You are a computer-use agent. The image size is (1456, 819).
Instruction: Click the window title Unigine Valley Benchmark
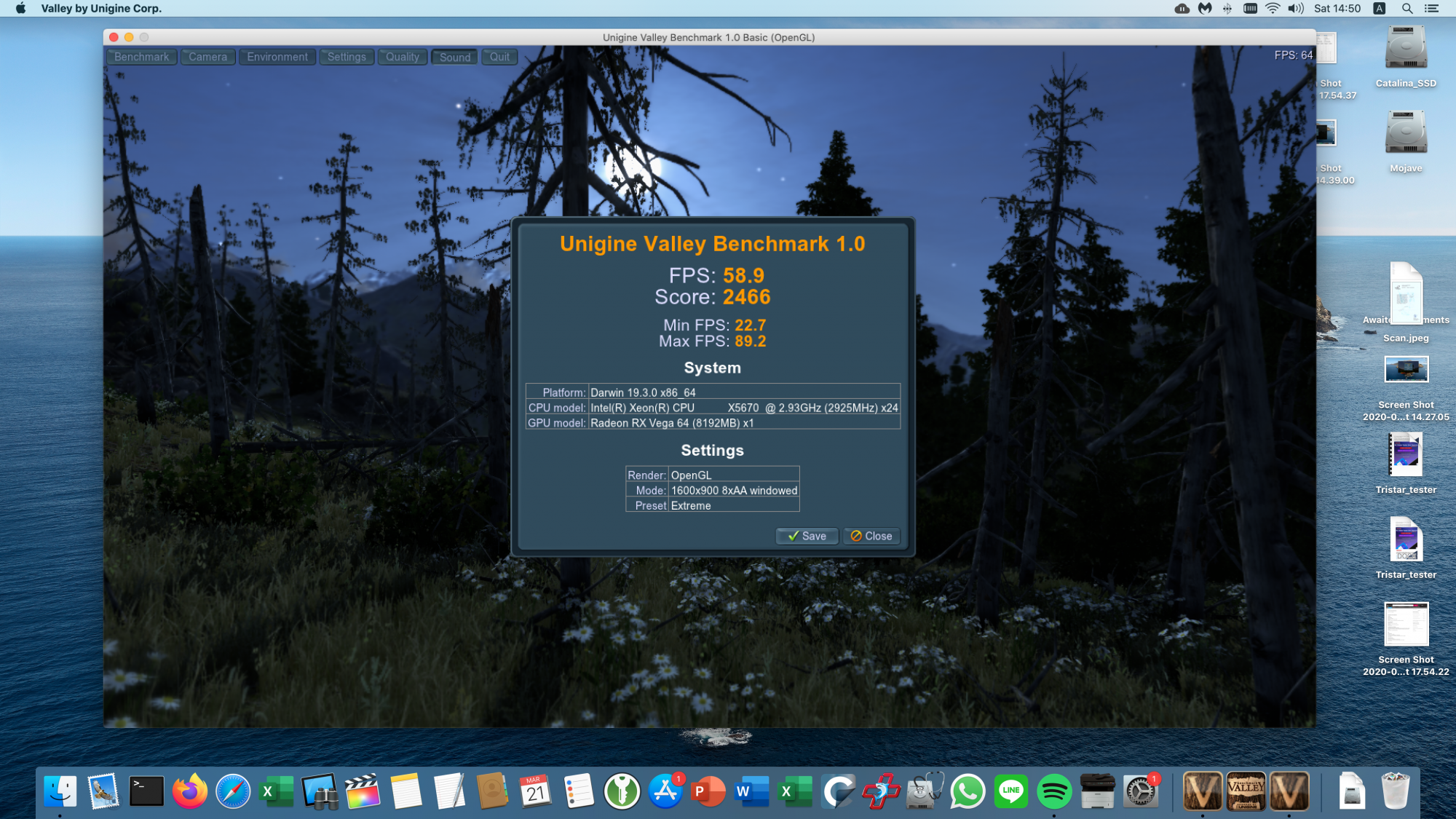tap(708, 37)
